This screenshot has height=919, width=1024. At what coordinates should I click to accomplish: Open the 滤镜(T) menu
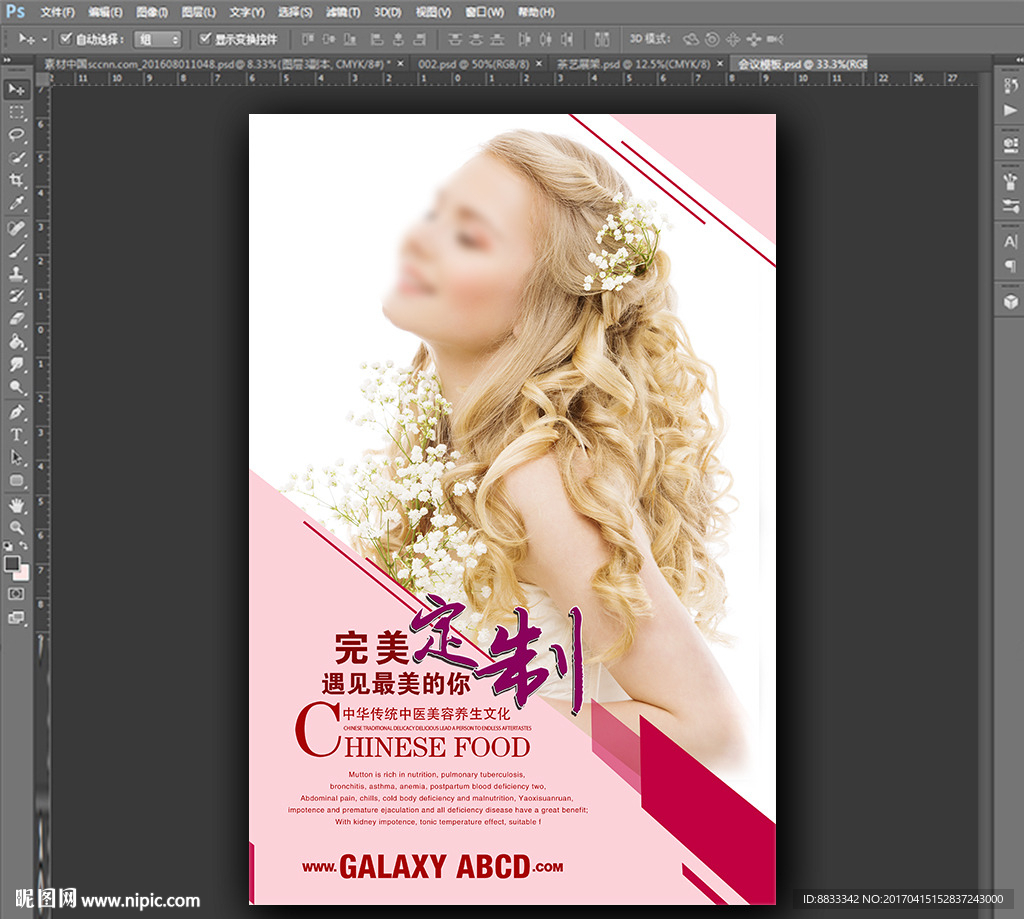[x=343, y=12]
